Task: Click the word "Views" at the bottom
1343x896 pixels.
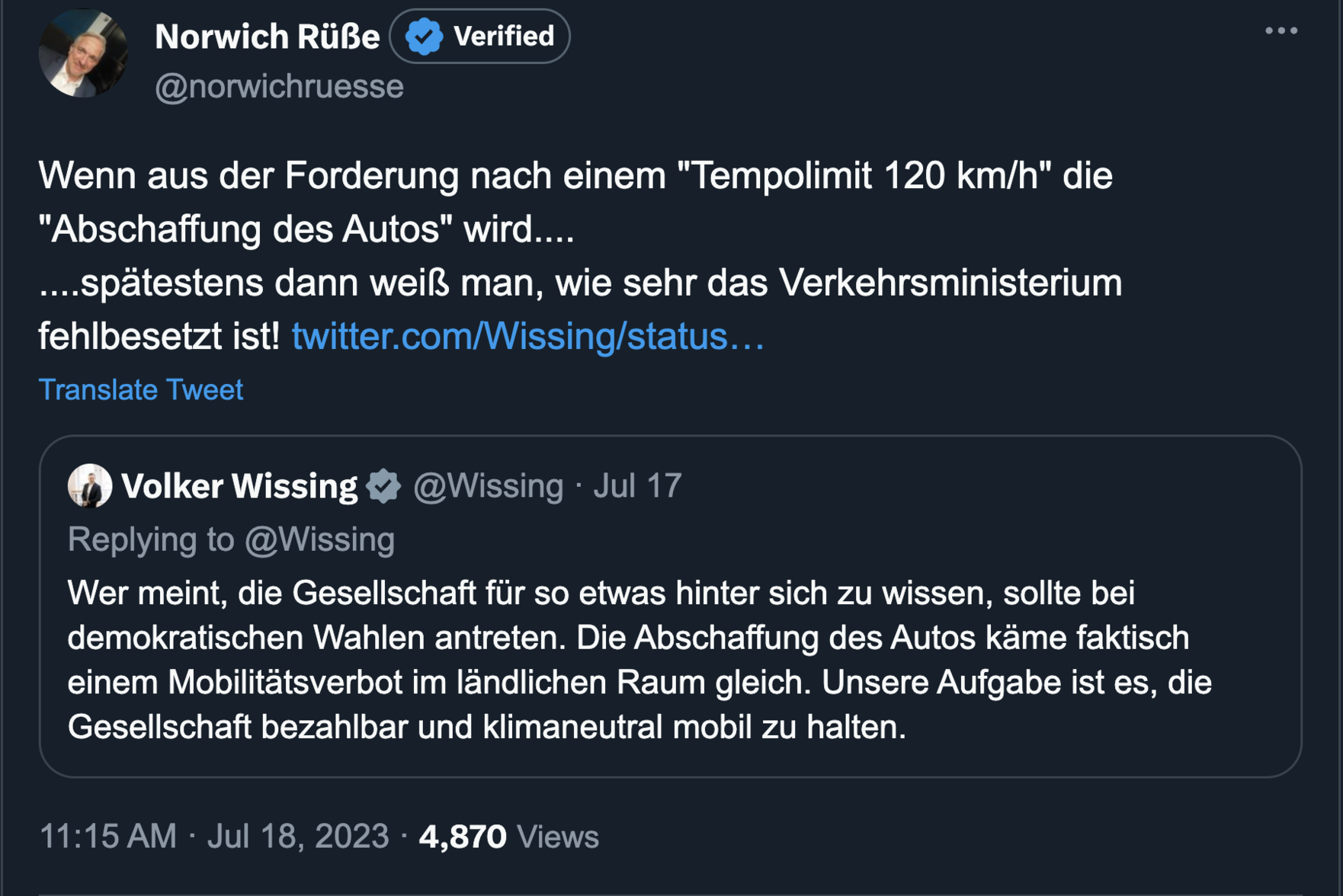Action: (558, 836)
